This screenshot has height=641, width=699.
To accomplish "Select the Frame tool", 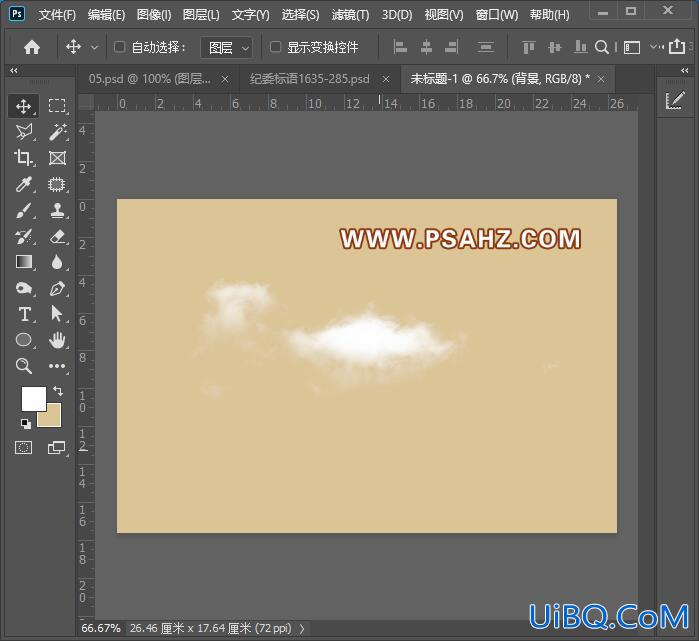I will coord(57,158).
